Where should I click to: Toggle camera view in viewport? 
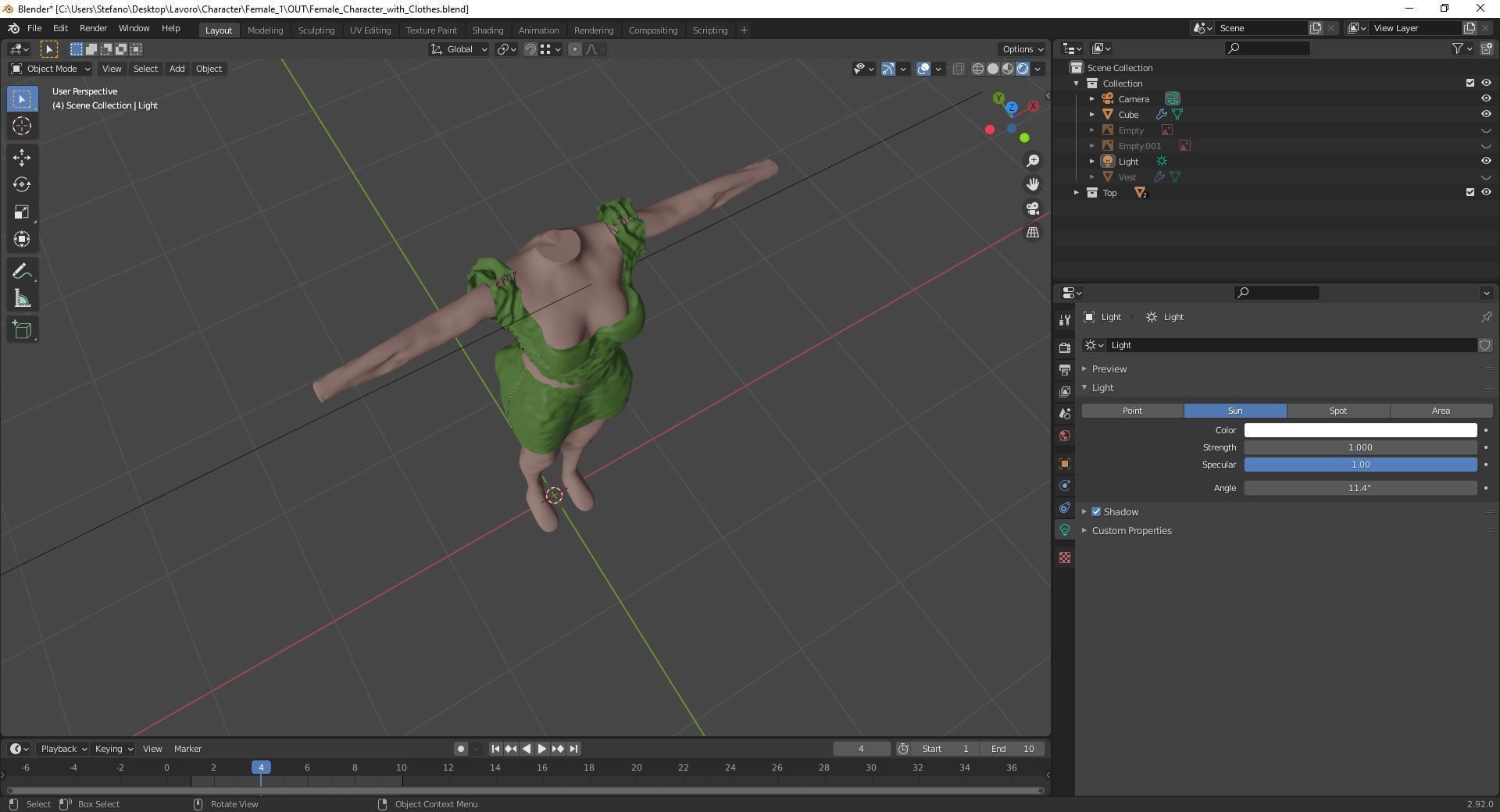1033,208
